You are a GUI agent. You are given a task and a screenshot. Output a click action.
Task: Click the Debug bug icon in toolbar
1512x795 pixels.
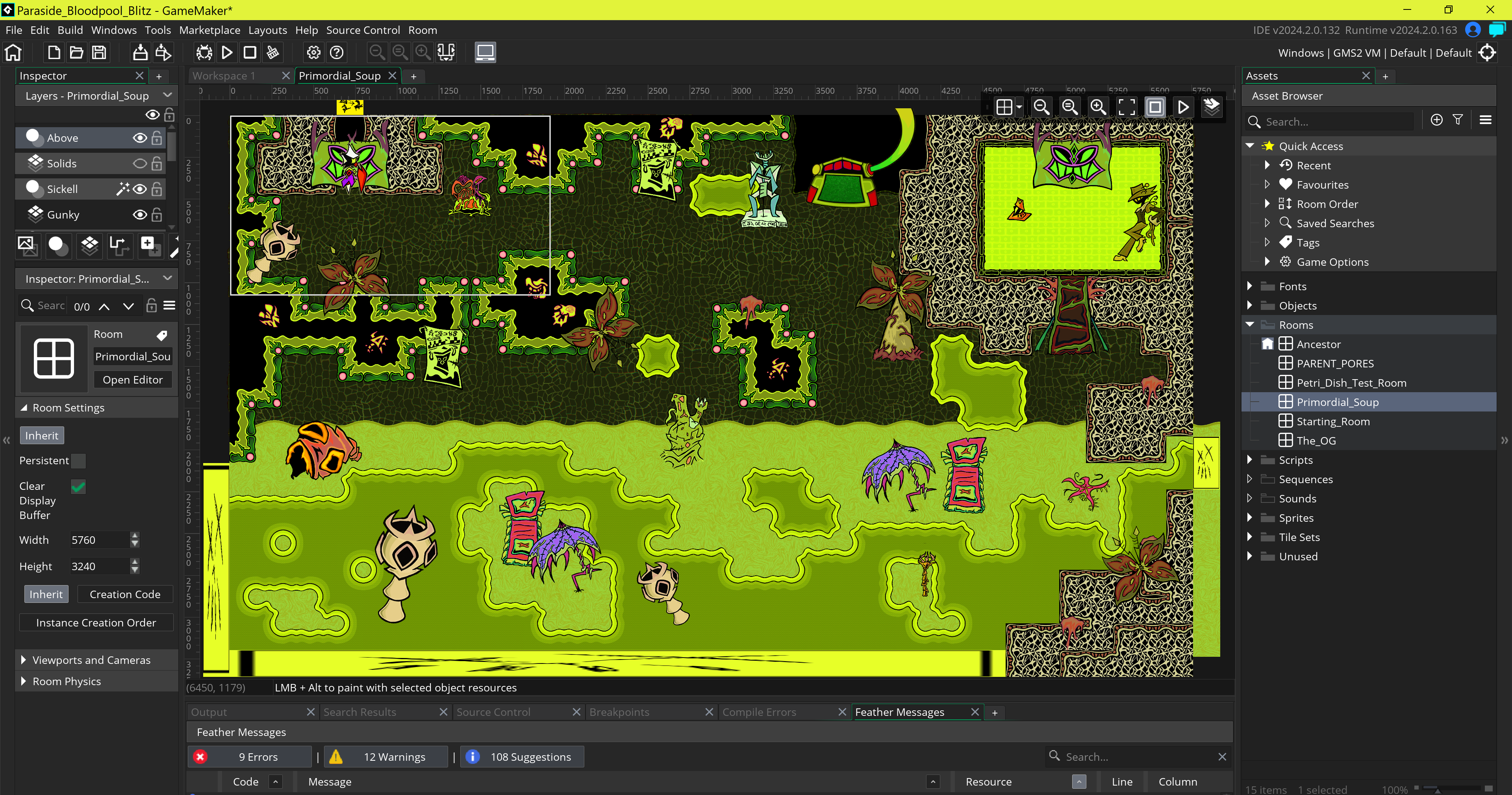pyautogui.click(x=204, y=53)
